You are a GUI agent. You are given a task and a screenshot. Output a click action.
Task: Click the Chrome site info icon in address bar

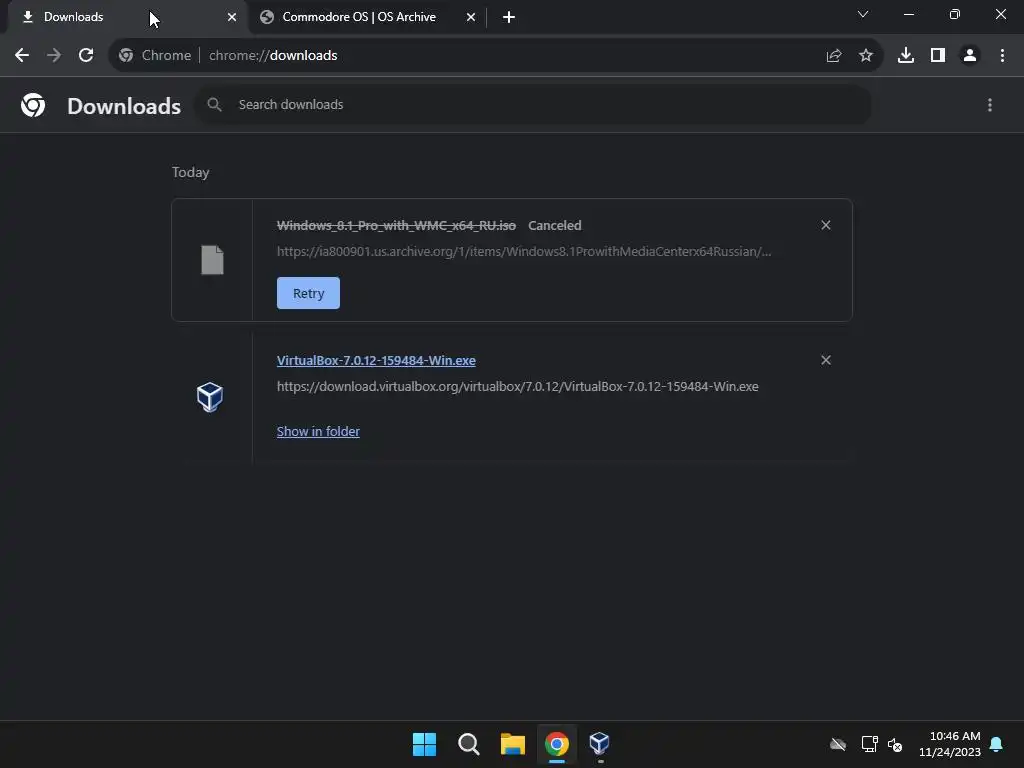point(126,56)
